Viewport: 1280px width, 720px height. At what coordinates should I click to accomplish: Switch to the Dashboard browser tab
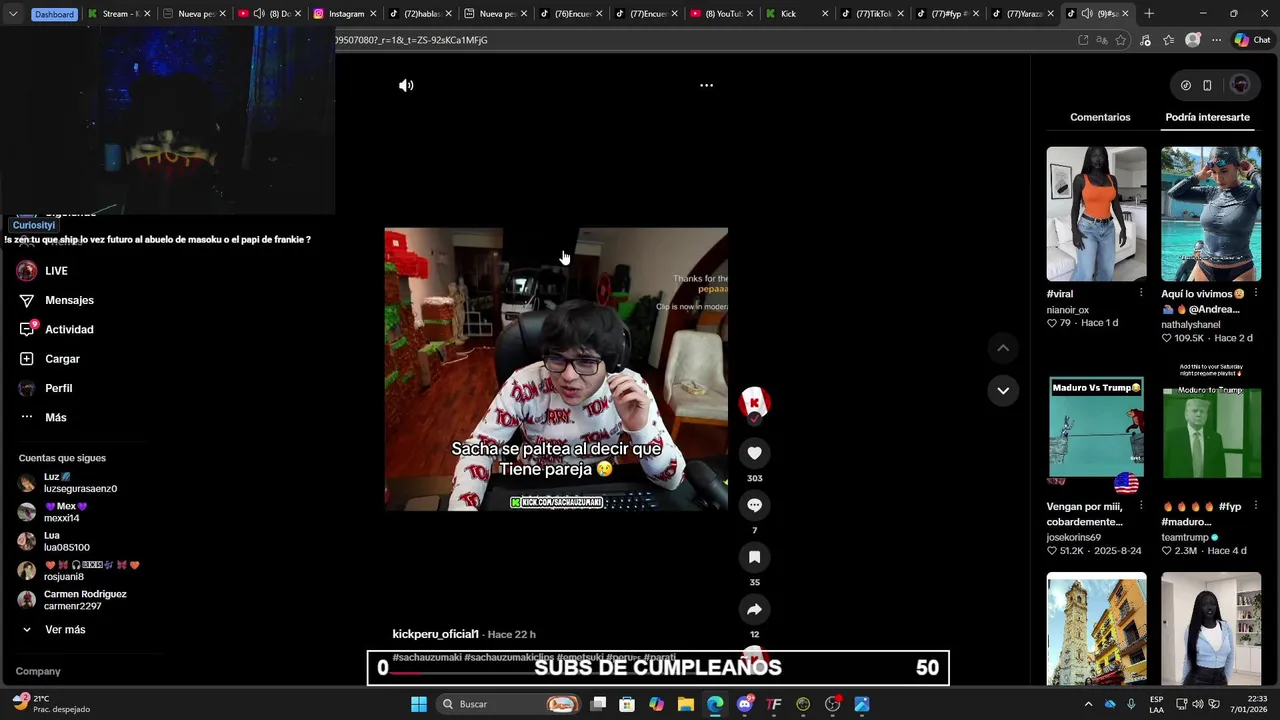click(x=54, y=14)
